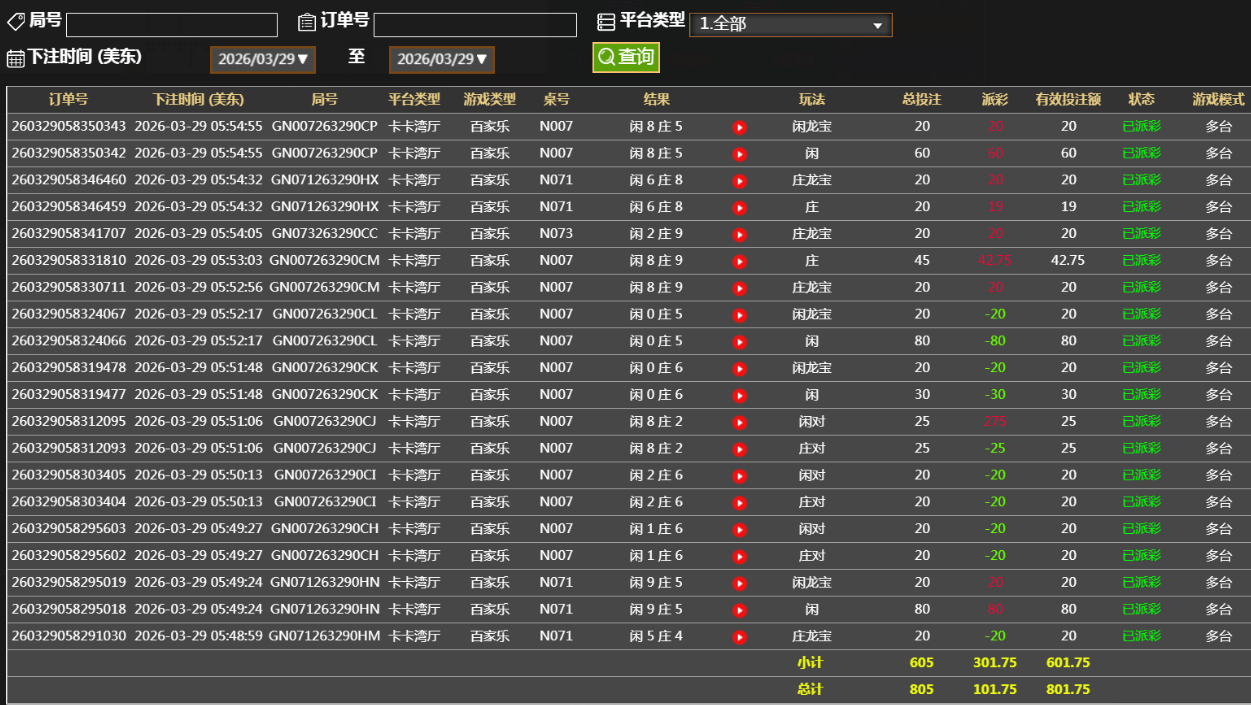
Task: Click the calendar icon beside 下注时间
Action: (x=16, y=58)
